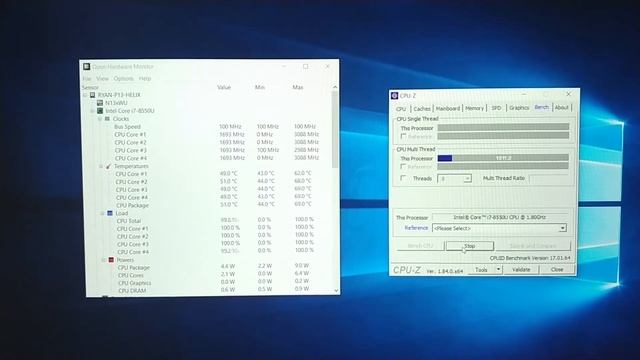Screen dimensions: 640x360
Task: Click the Open Hardware Monitor title bar icon
Action: pyautogui.click(x=87, y=67)
